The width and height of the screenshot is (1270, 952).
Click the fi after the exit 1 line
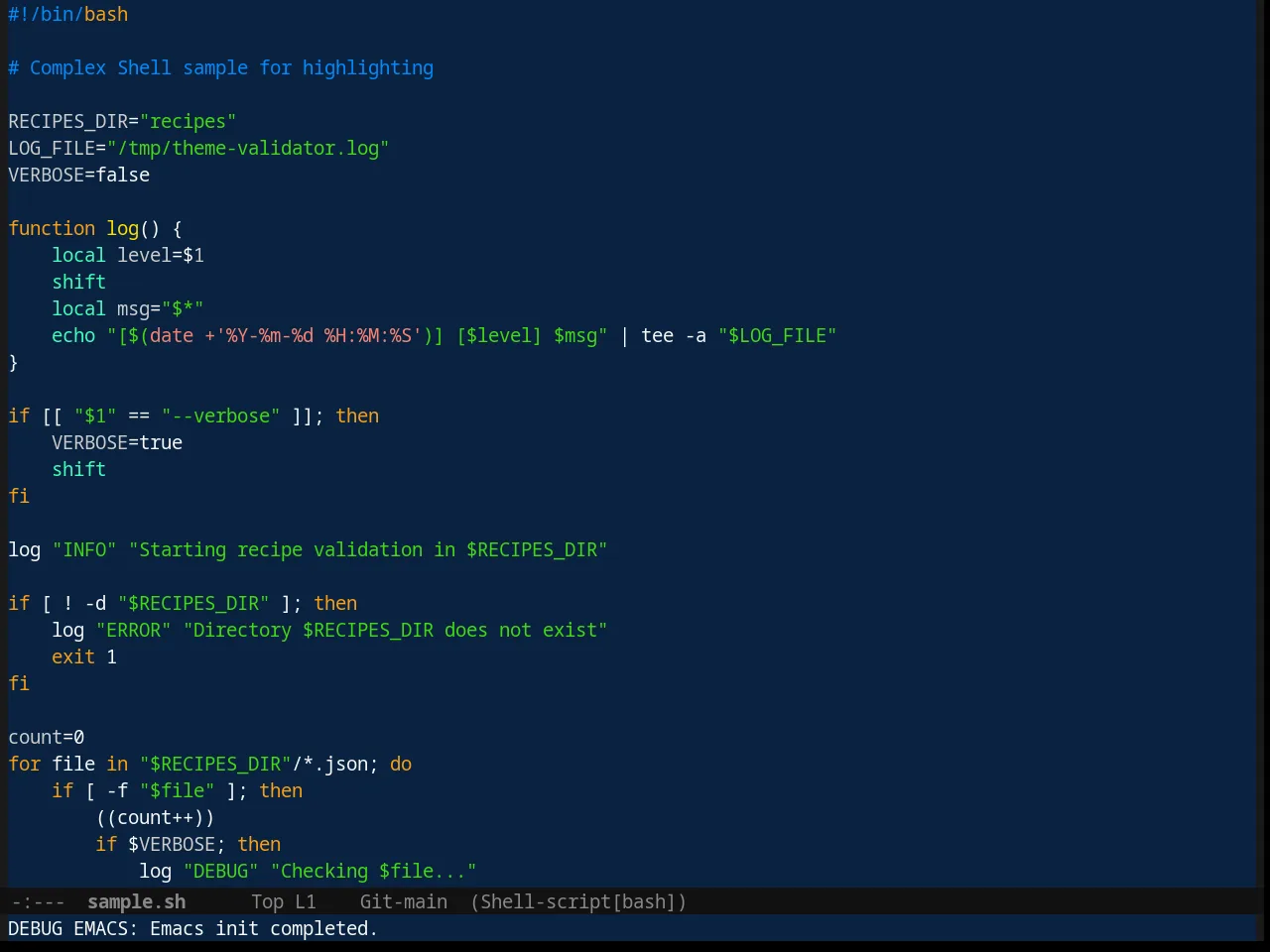coord(19,683)
